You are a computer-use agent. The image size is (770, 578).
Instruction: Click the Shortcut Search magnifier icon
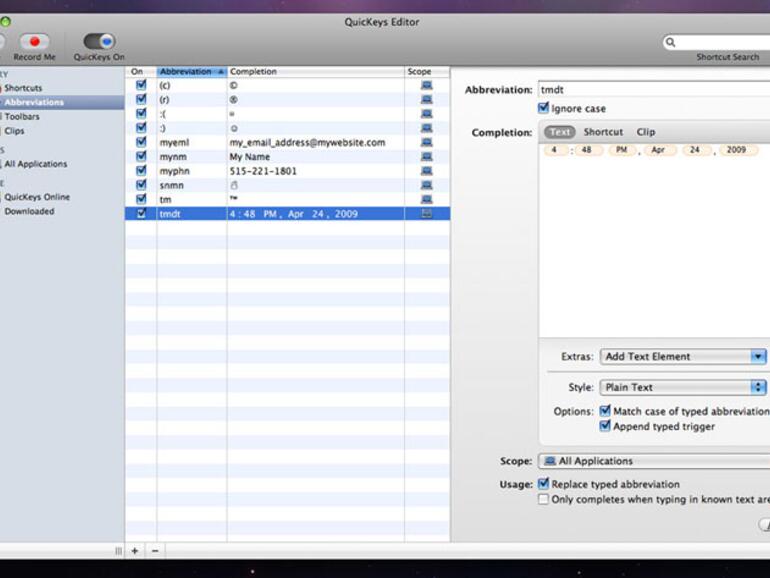[670, 42]
